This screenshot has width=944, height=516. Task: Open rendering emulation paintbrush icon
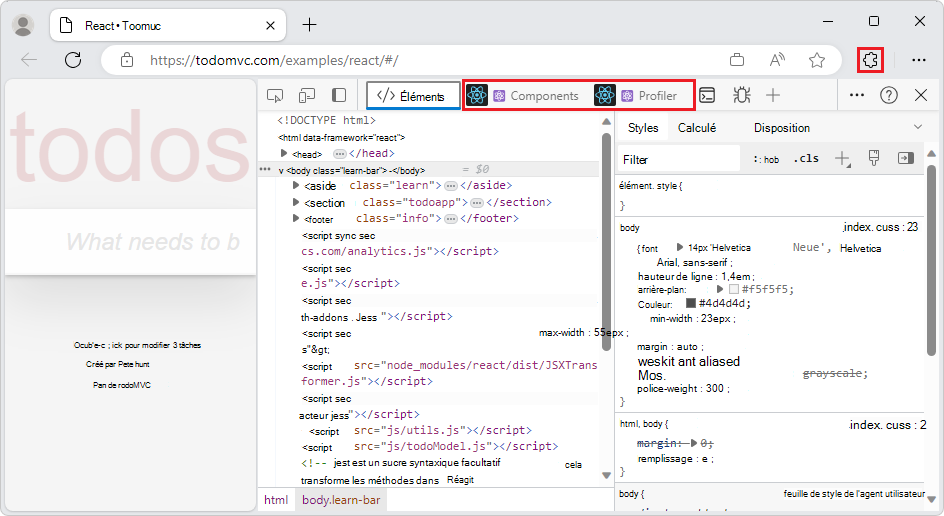click(x=874, y=158)
